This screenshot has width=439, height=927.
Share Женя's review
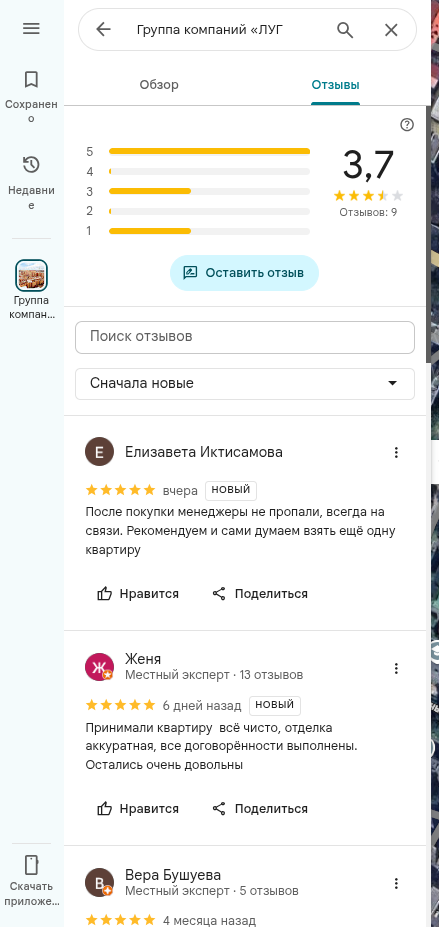tap(260, 809)
